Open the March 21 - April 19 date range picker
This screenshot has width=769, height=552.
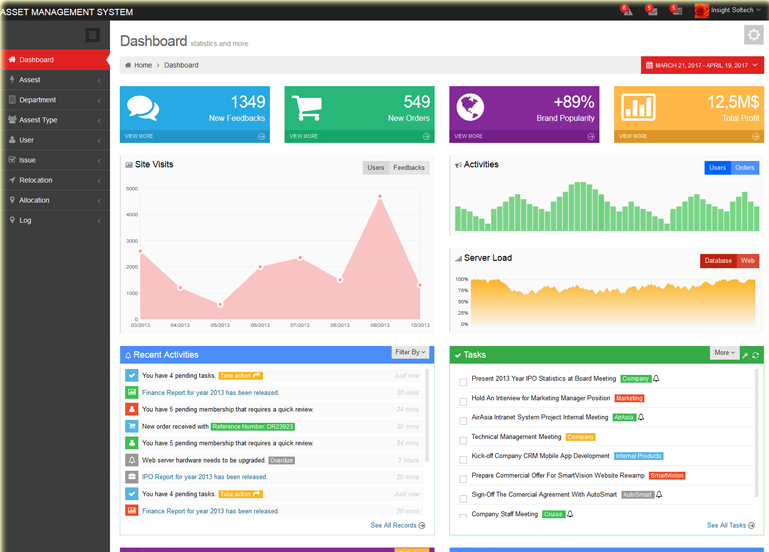pyautogui.click(x=701, y=66)
